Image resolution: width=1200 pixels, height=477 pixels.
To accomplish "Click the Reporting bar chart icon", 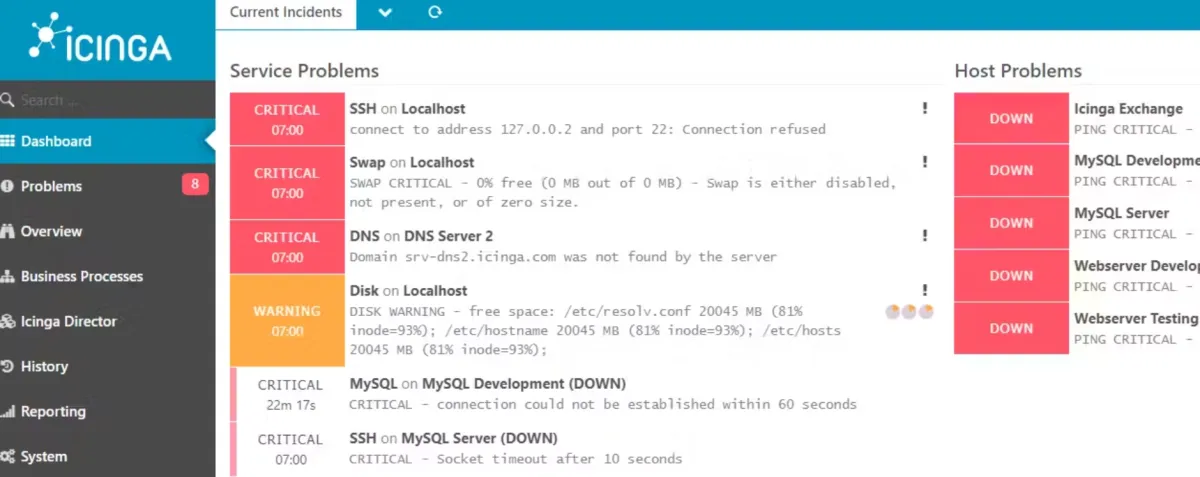I will coord(7,411).
